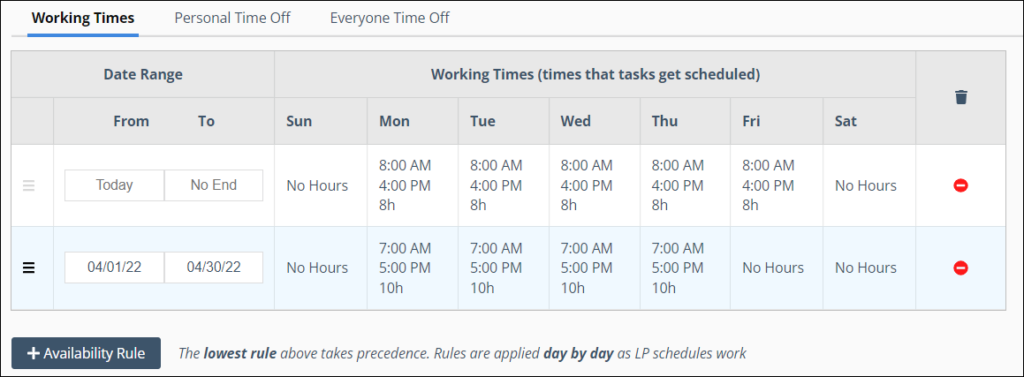Click Friday No Hours cell in April rule

[x=777, y=268]
